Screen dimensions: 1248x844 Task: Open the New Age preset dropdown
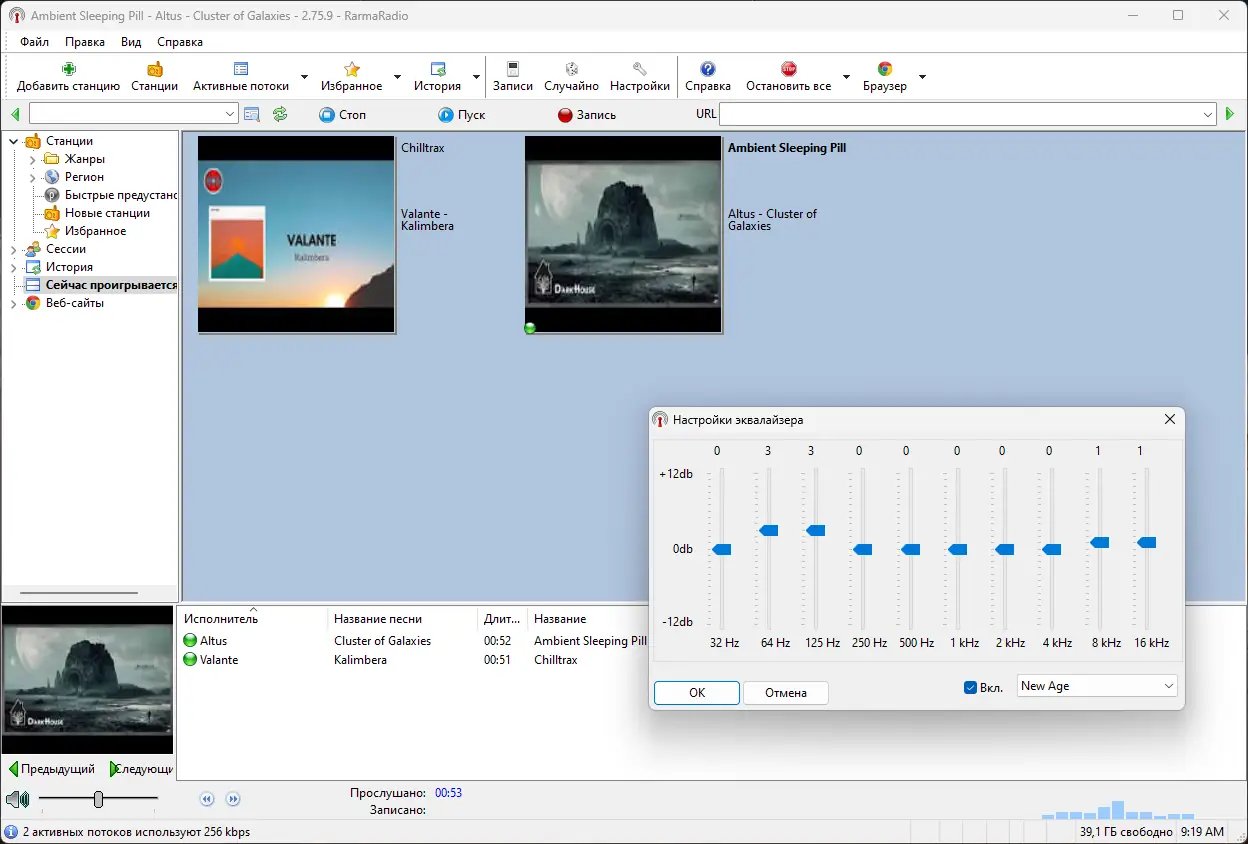click(x=1097, y=686)
